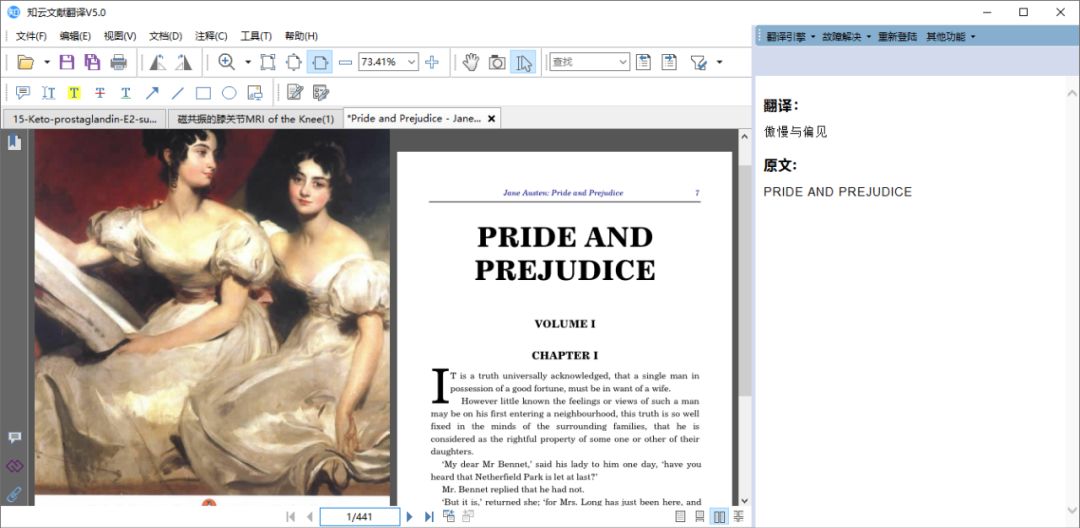Select the yellow highlight text tool
This screenshot has width=1080, height=528.
pyautogui.click(x=74, y=93)
